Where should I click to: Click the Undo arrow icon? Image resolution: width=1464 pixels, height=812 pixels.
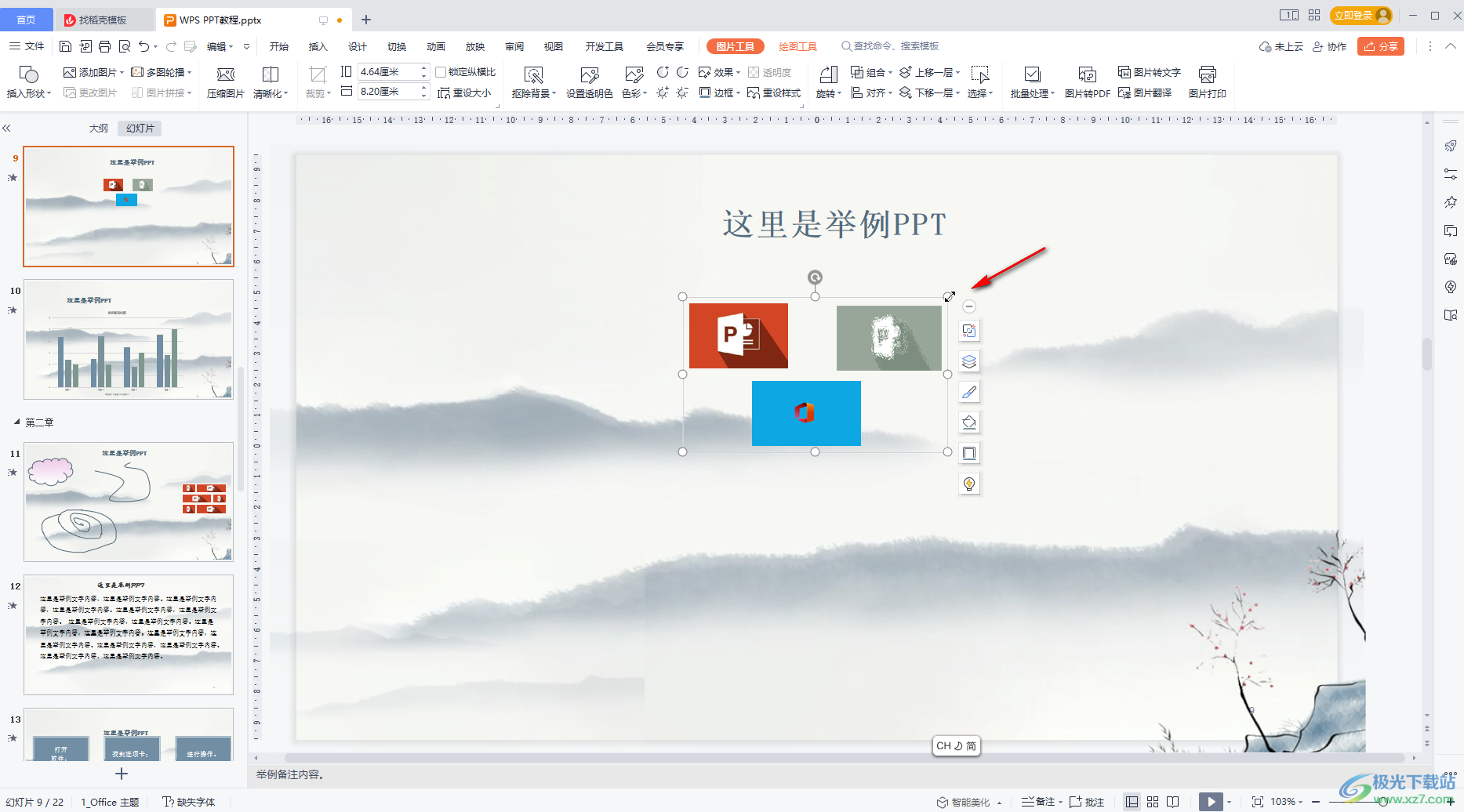click(143, 46)
